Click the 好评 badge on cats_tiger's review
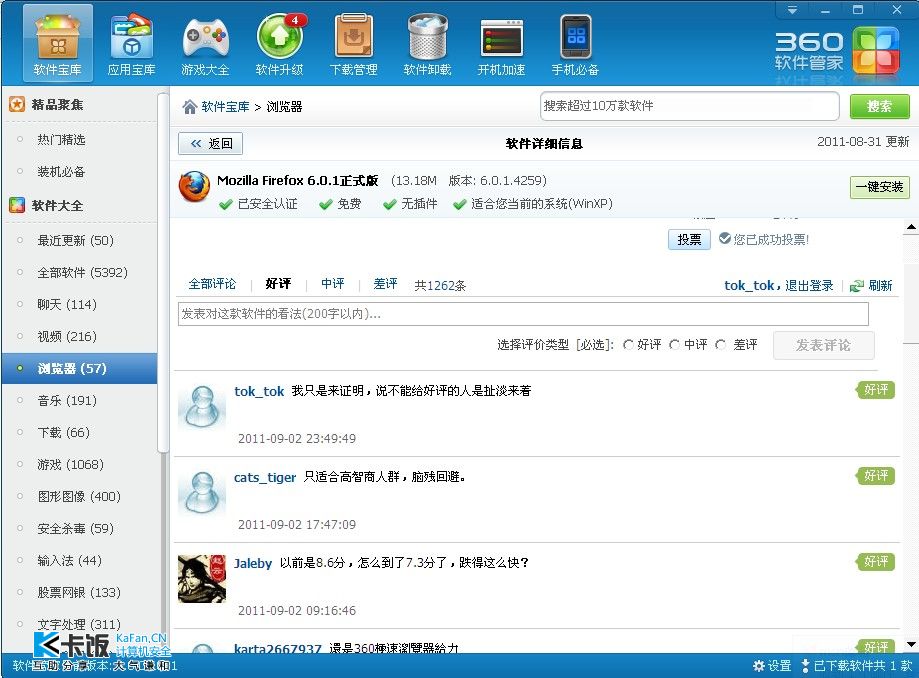This screenshot has height=678, width=919. click(876, 475)
